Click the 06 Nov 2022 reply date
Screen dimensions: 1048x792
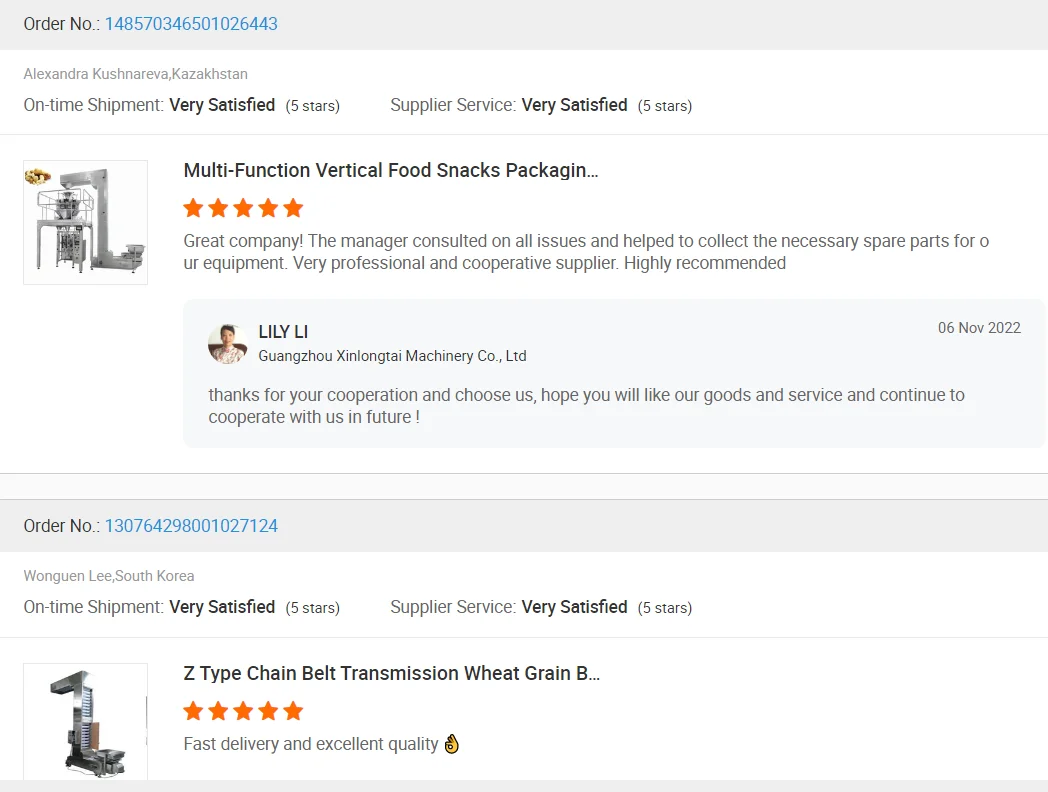(979, 328)
